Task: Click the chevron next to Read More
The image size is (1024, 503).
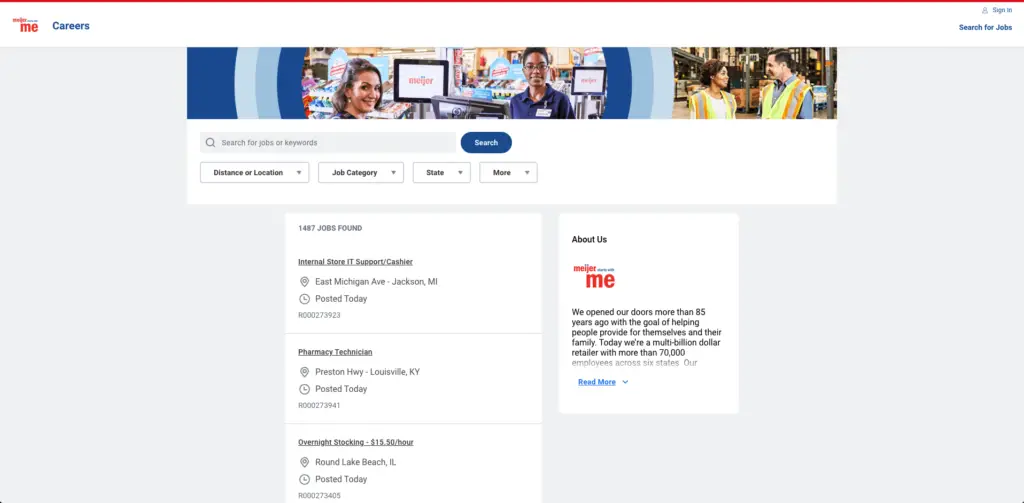Action: click(625, 382)
